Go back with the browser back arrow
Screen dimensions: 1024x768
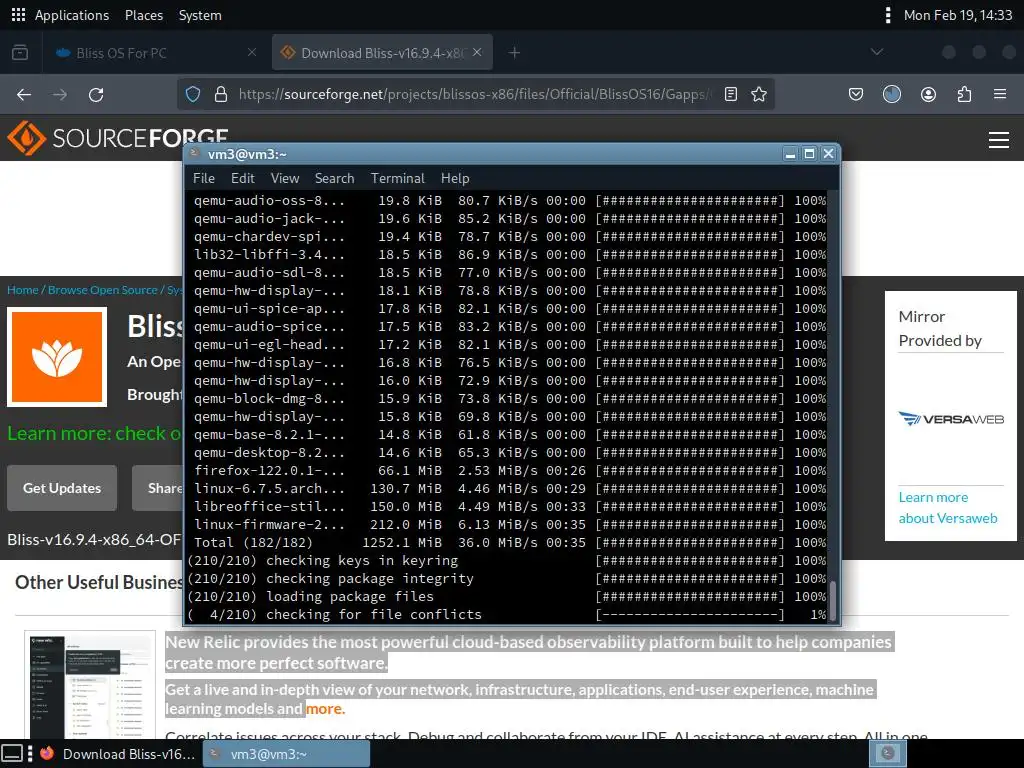point(24,95)
